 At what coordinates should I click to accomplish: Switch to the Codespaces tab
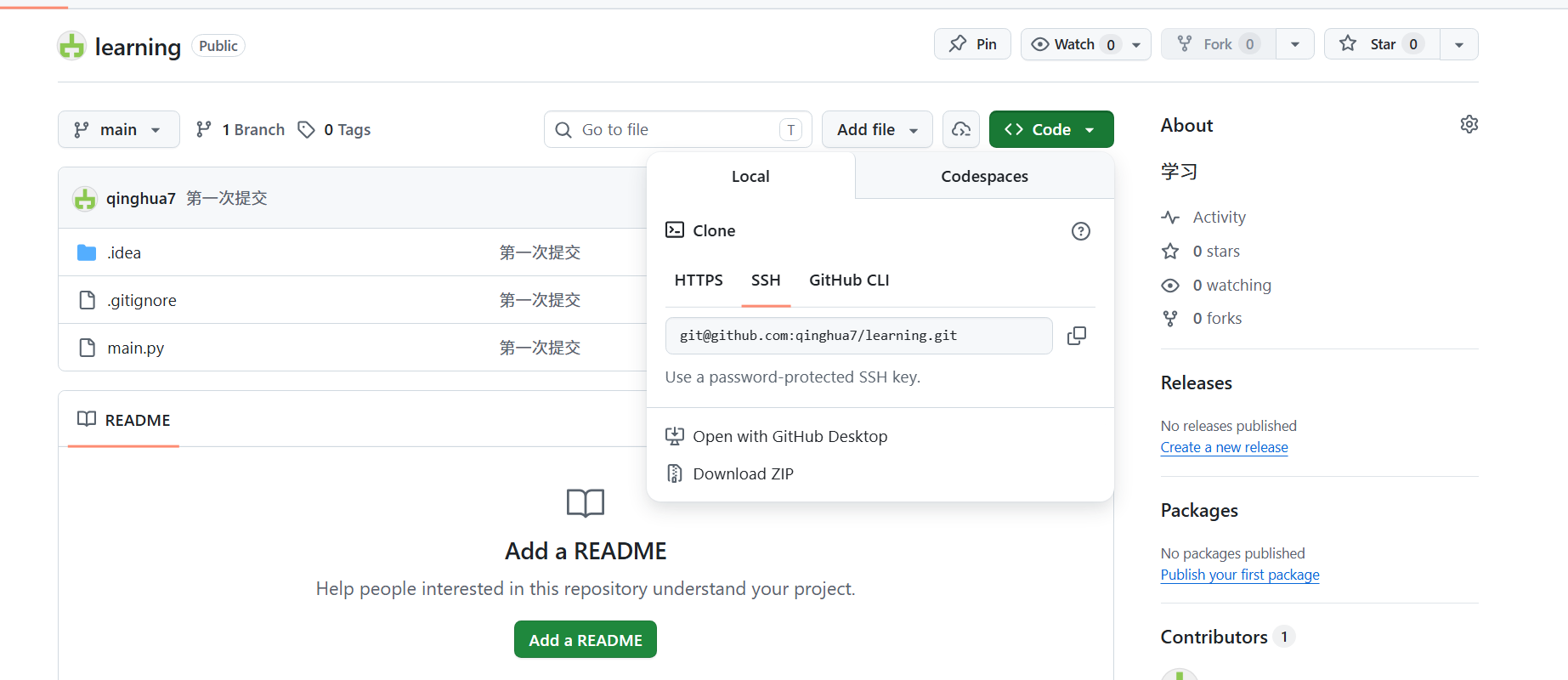pos(984,176)
